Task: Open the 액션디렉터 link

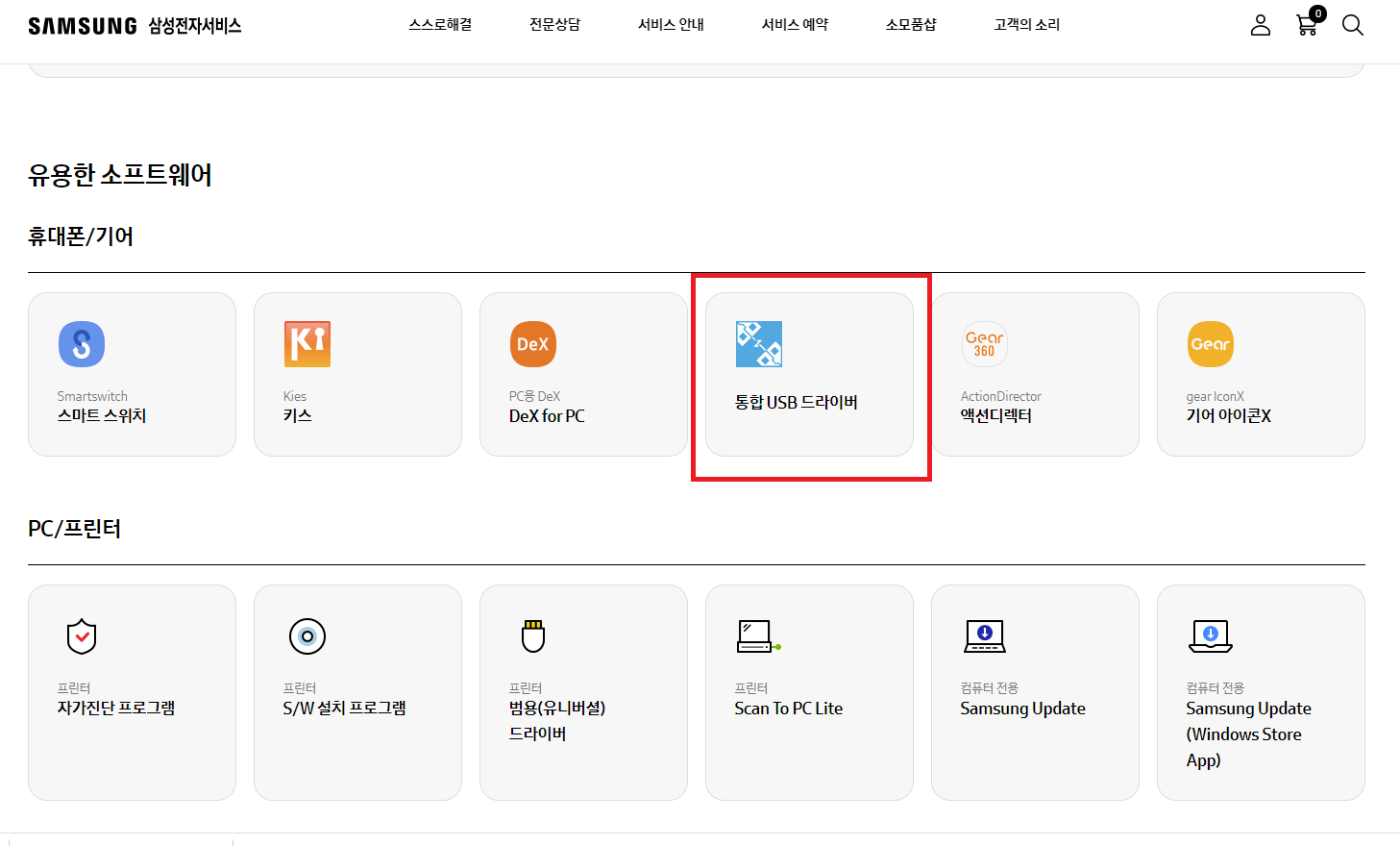Action: point(996,416)
